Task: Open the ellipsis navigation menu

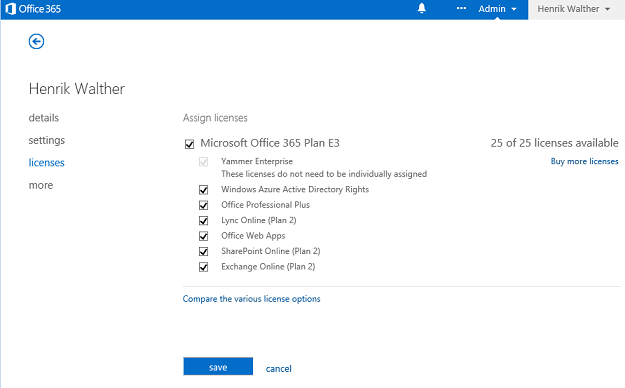Action: pyautogui.click(x=461, y=8)
